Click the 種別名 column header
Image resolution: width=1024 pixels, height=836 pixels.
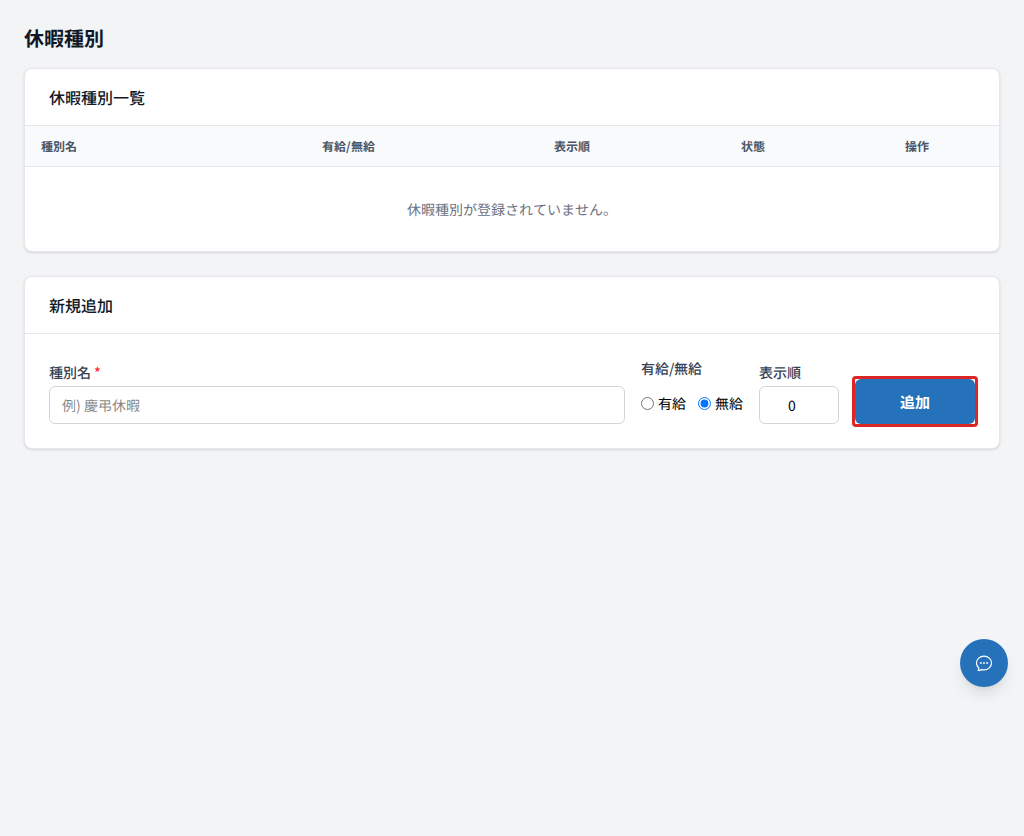(59, 146)
